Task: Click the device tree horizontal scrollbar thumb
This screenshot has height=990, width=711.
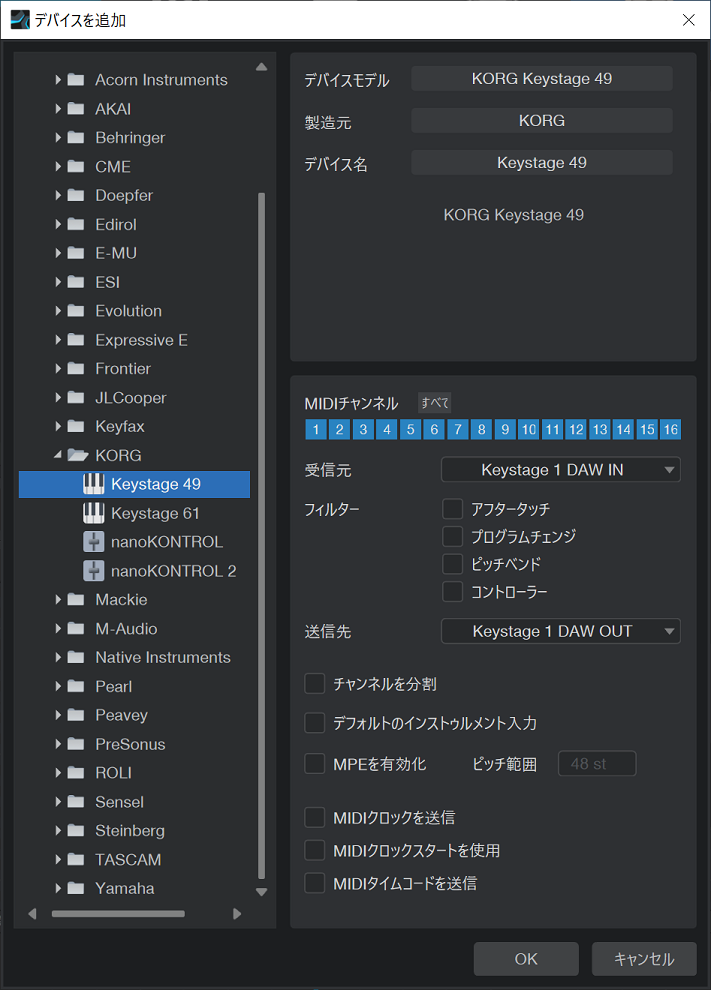Action: pyautogui.click(x=118, y=914)
